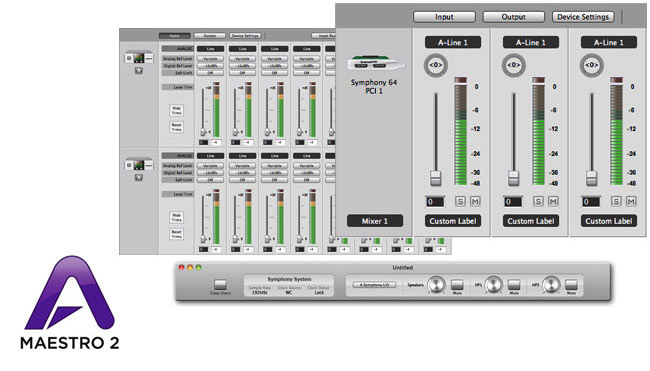Switch to the Output tab in mixer window
650x371 pixels.
coord(514,17)
